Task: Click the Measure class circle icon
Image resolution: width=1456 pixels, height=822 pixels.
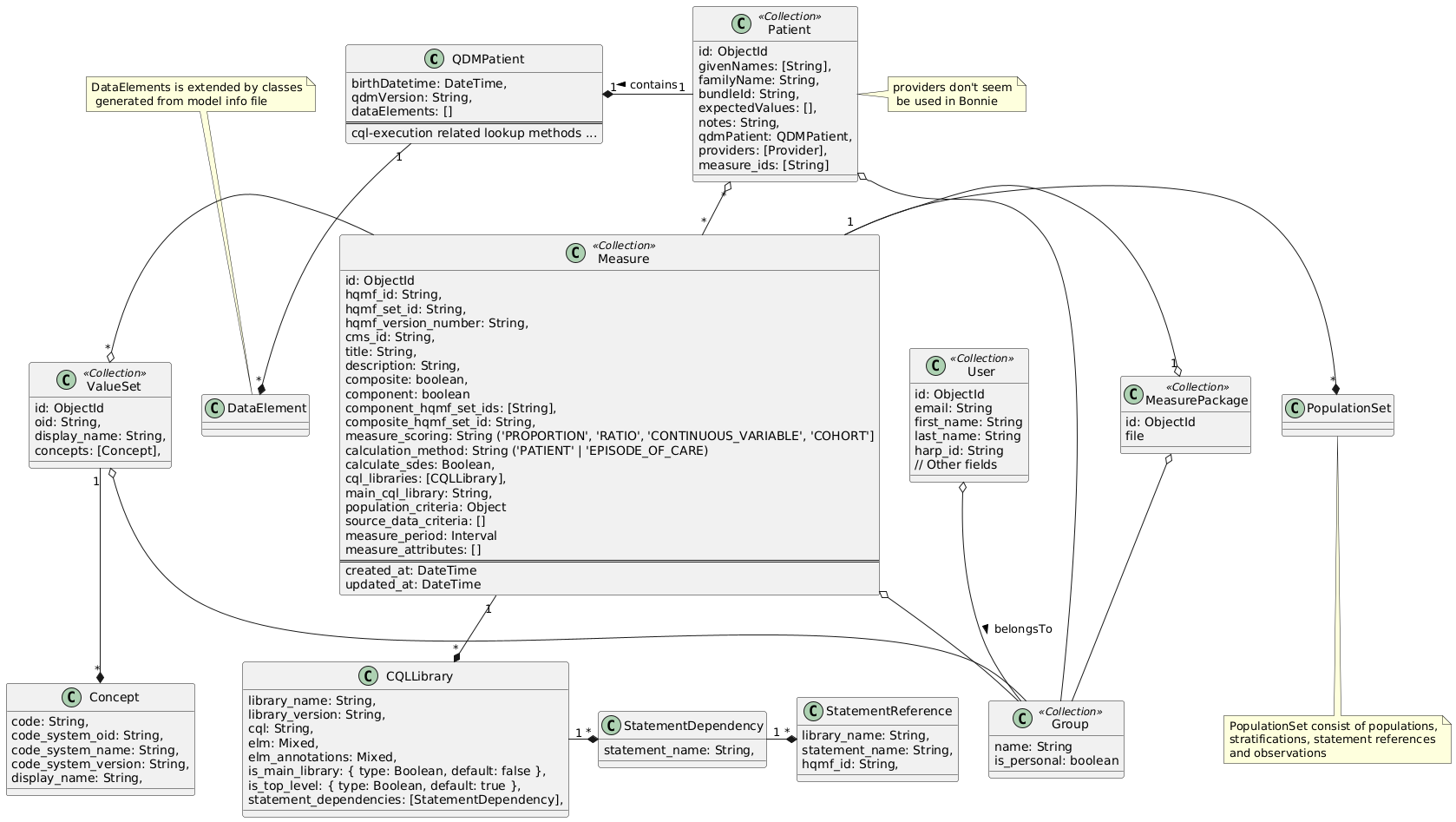Action: coord(574,253)
